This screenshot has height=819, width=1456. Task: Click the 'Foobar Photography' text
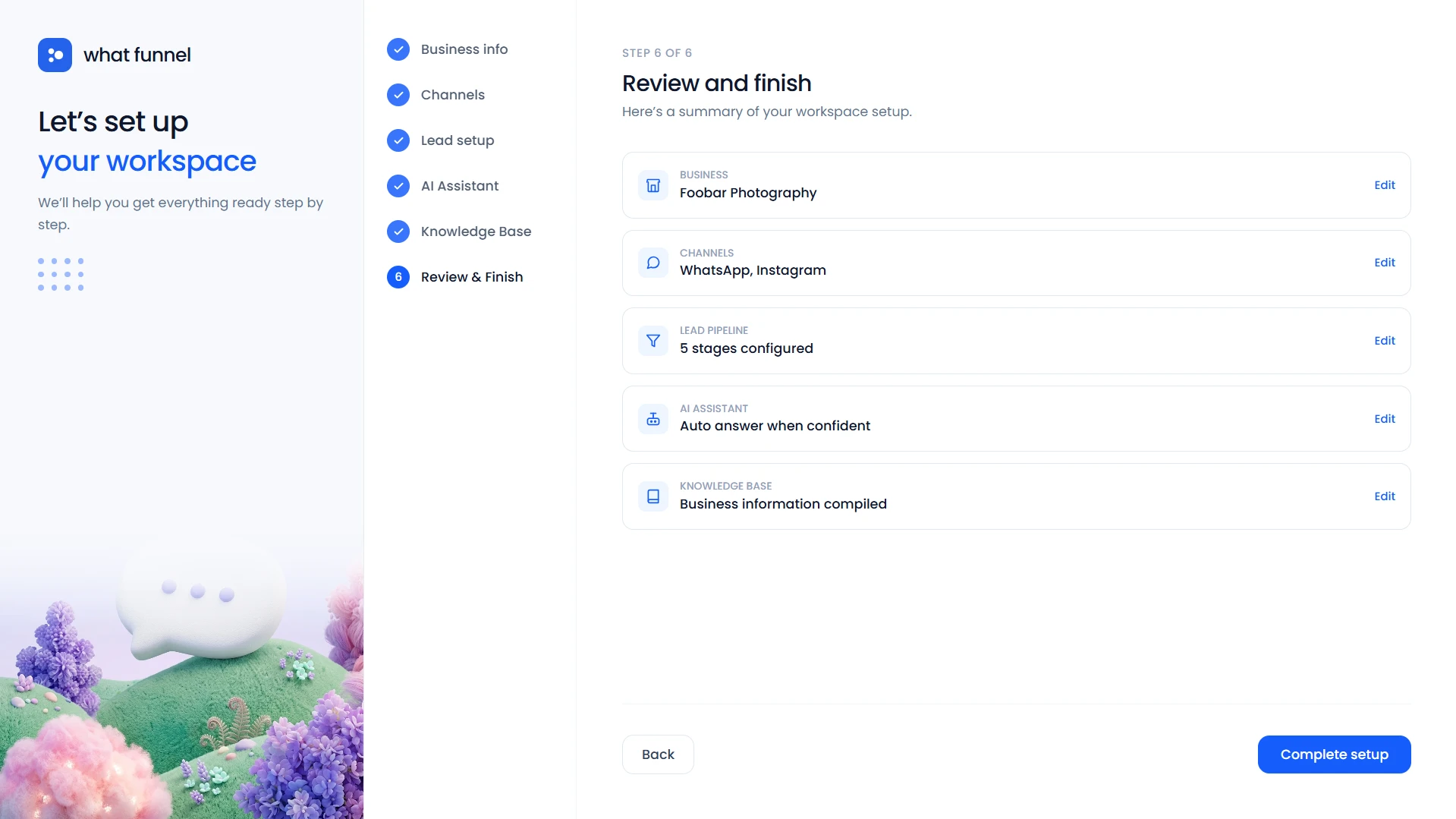[748, 193]
